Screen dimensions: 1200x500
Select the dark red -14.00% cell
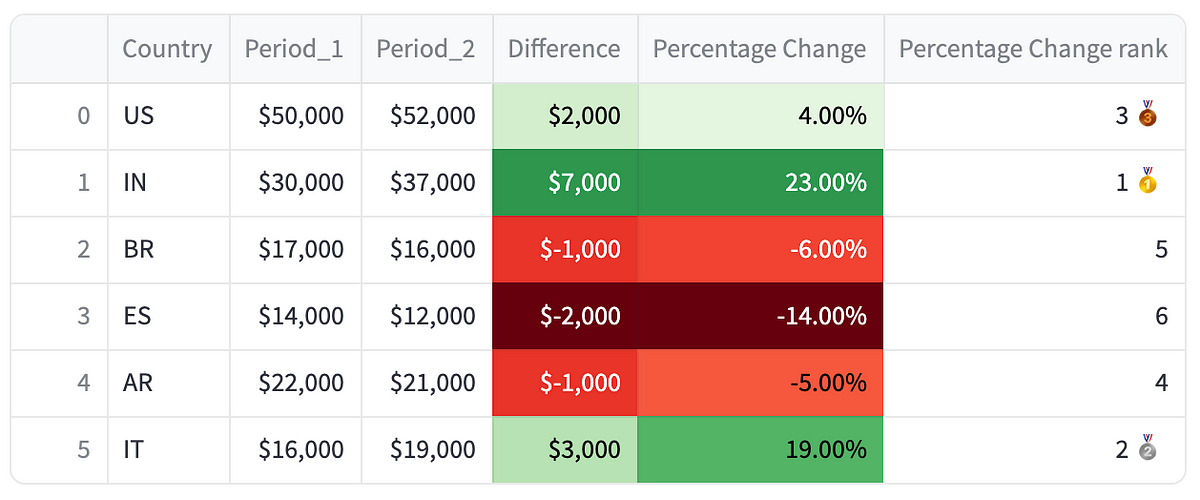pos(760,316)
